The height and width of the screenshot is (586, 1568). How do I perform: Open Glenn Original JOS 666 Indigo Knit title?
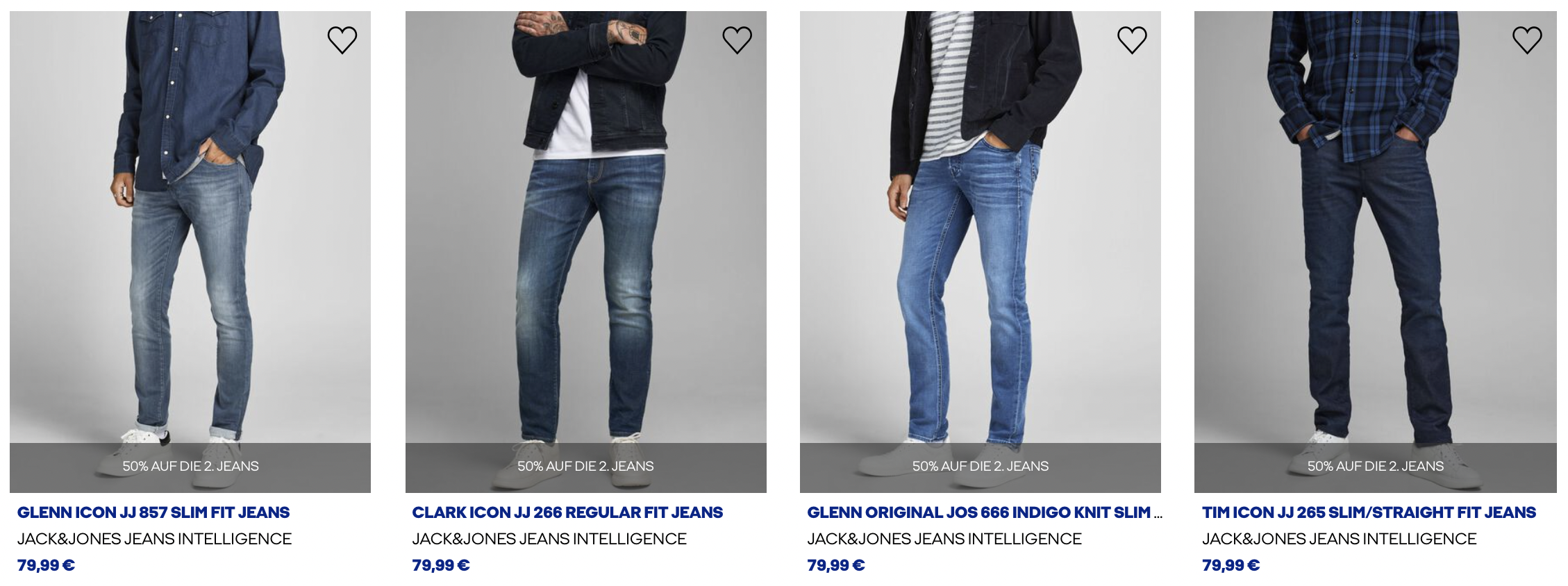coord(984,512)
